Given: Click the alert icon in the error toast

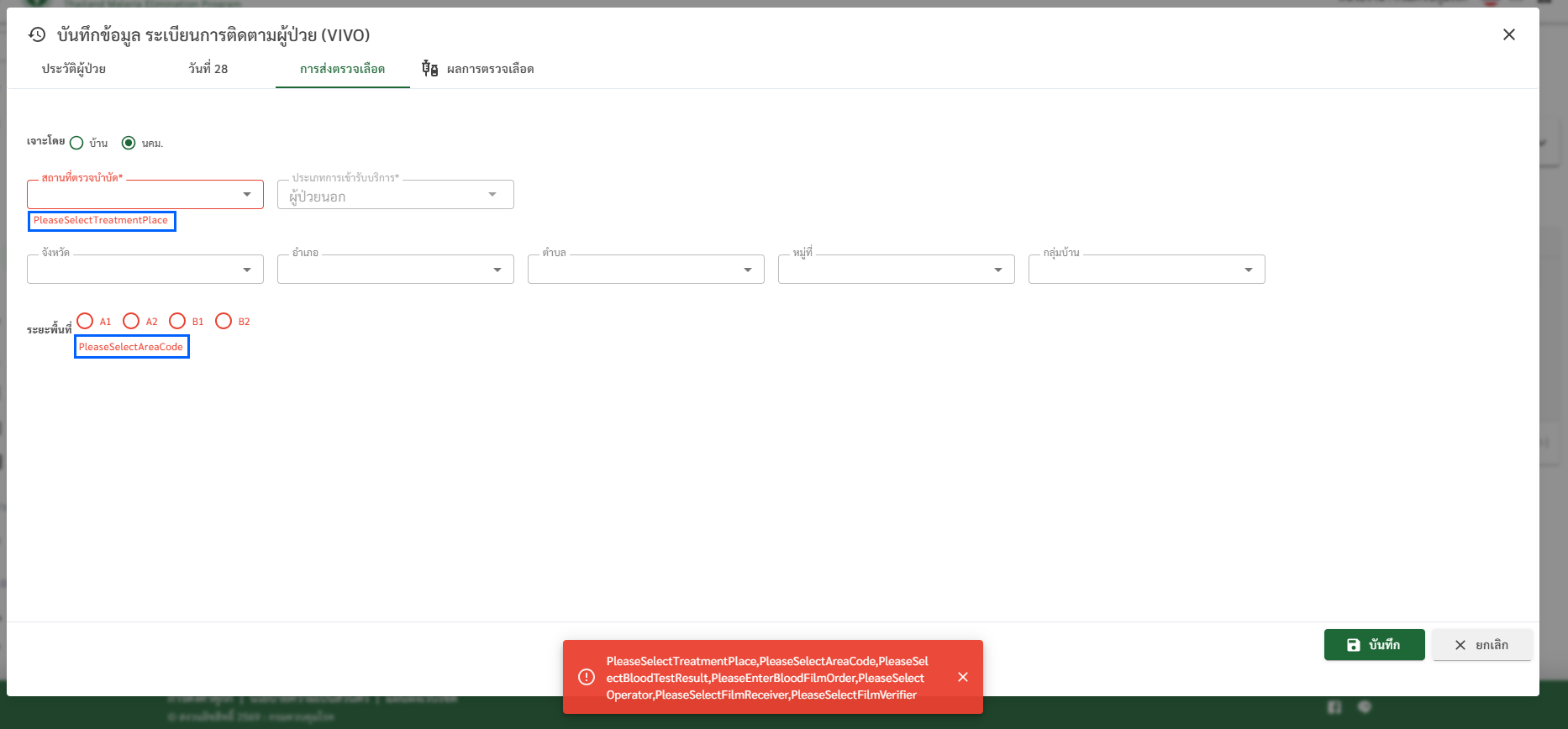Looking at the screenshot, I should [587, 677].
